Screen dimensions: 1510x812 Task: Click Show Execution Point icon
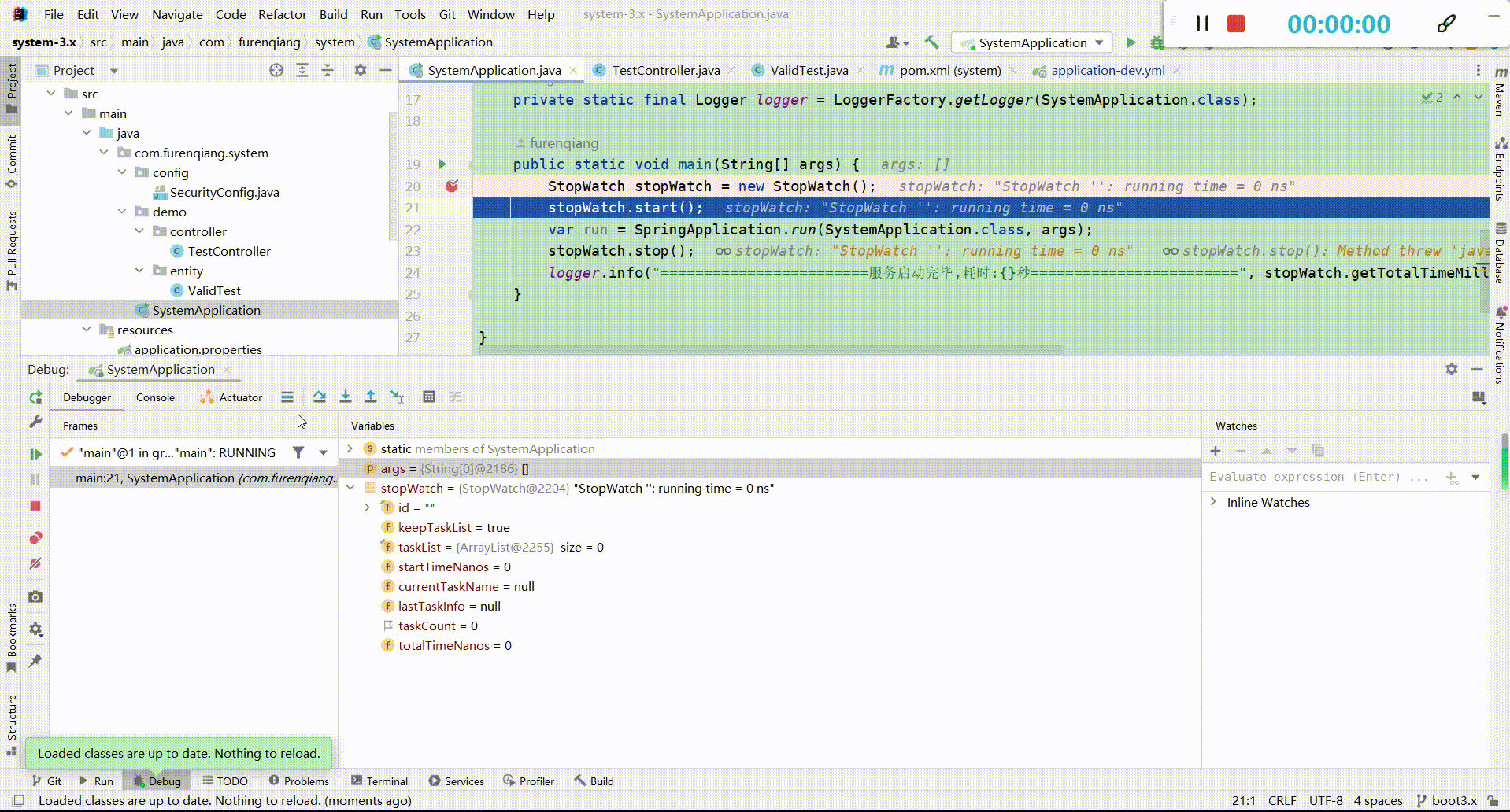pos(287,397)
